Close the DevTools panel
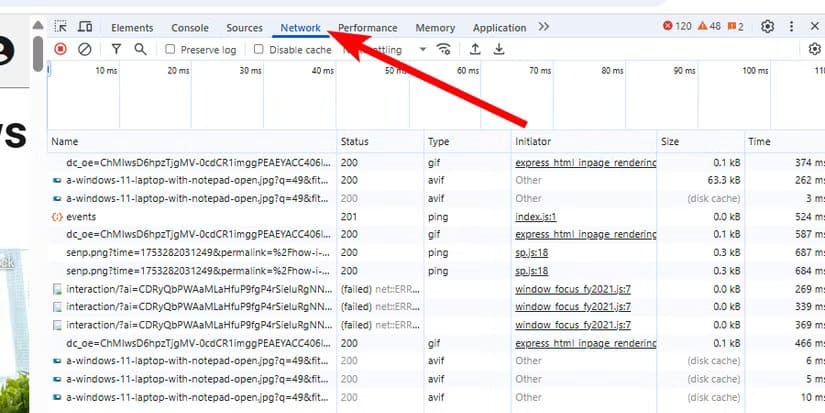This screenshot has height=413, width=825. click(814, 27)
